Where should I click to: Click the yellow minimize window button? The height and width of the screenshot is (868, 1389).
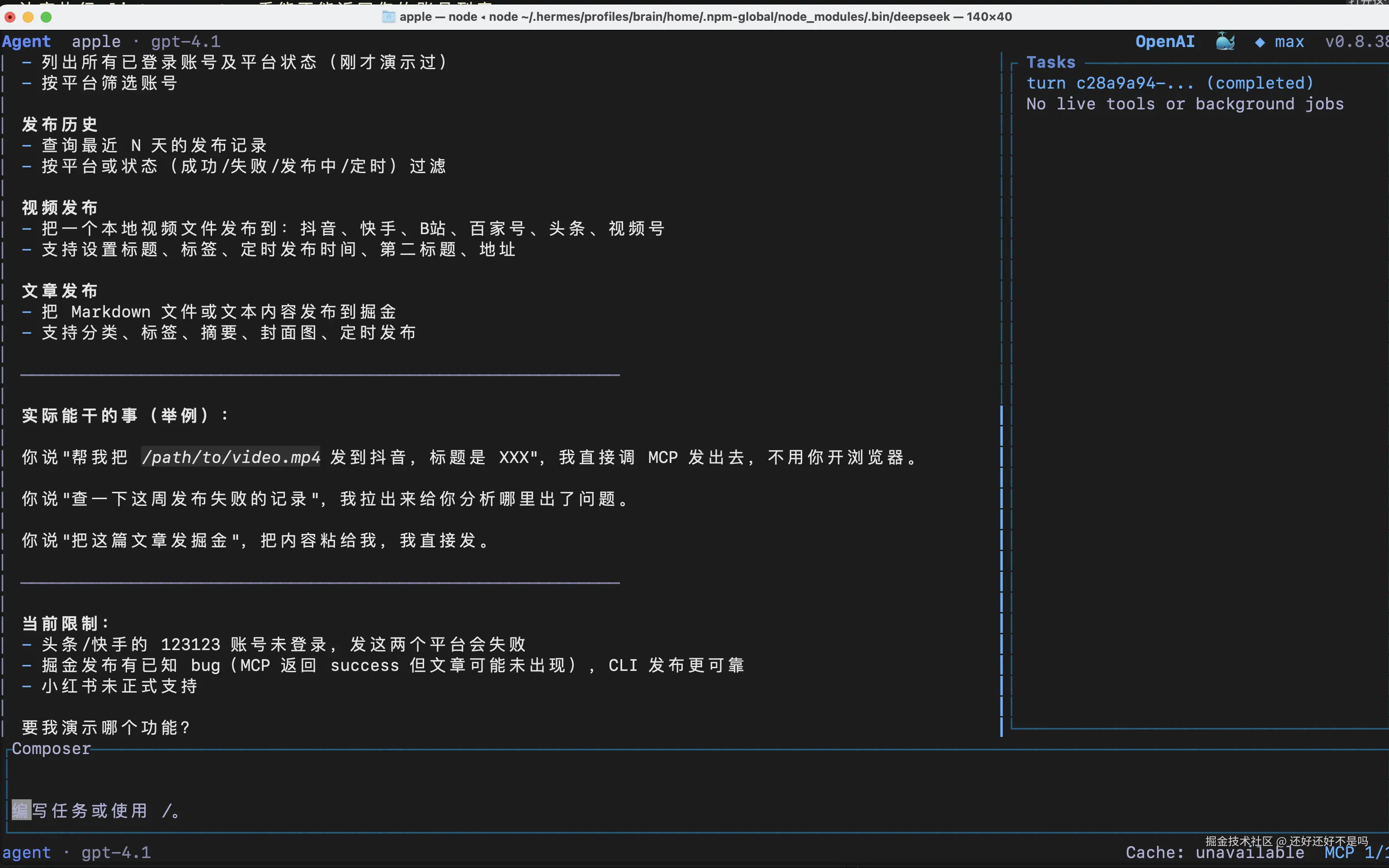click(28, 17)
